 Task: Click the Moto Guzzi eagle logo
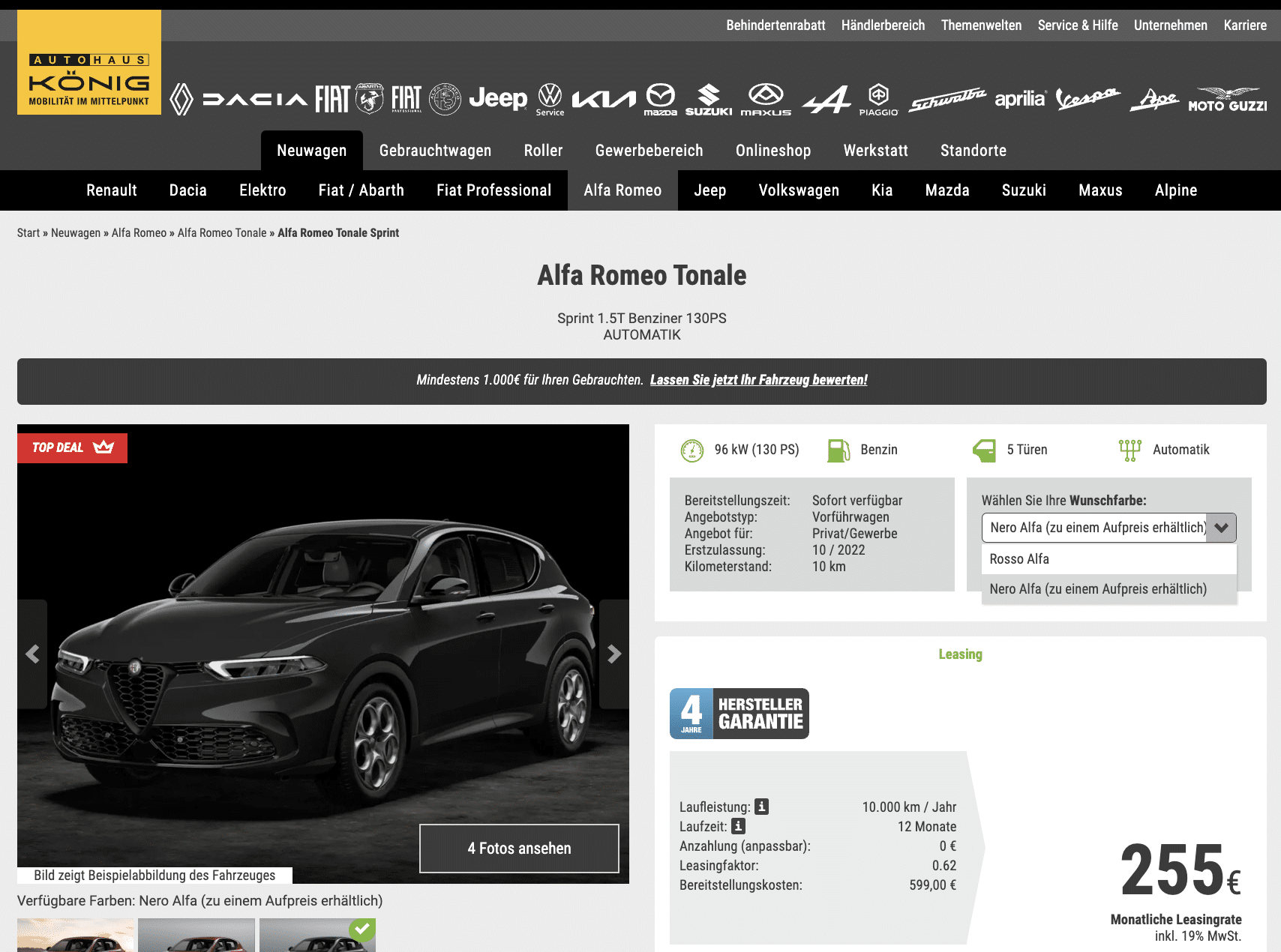(x=1227, y=100)
